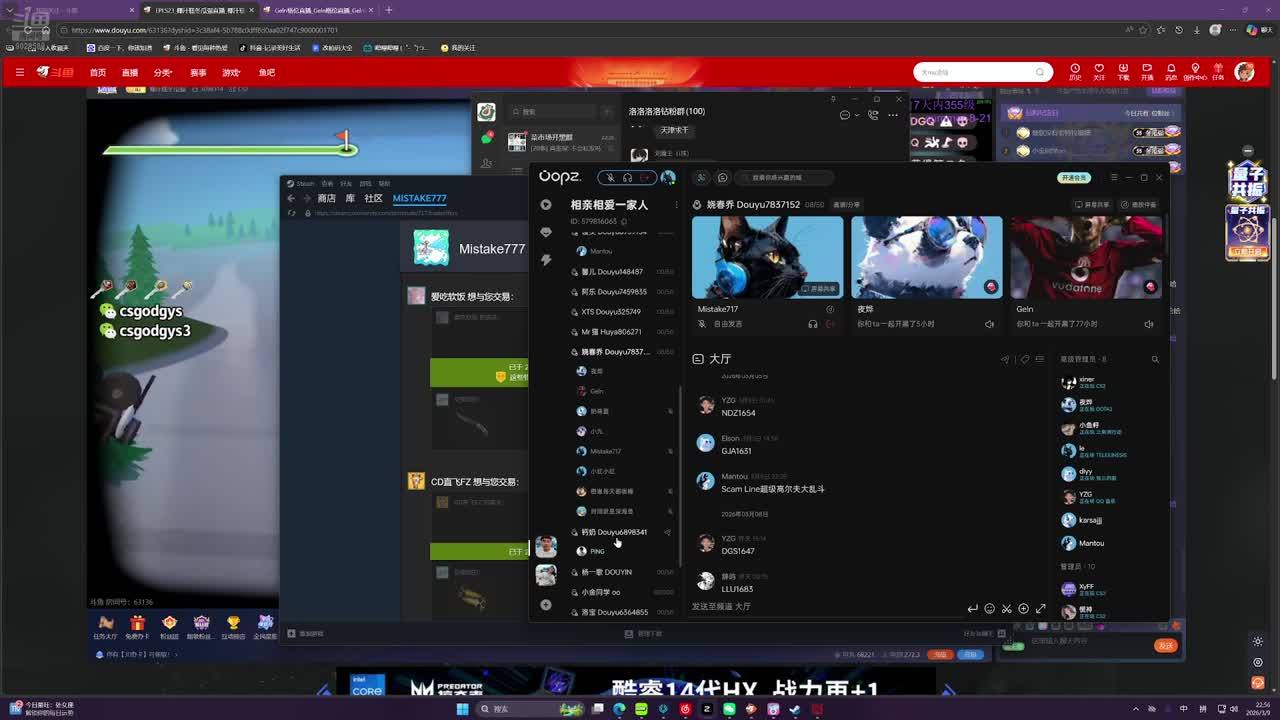
Task: Open the lightning icon in Oopz sidebar
Action: 545,259
